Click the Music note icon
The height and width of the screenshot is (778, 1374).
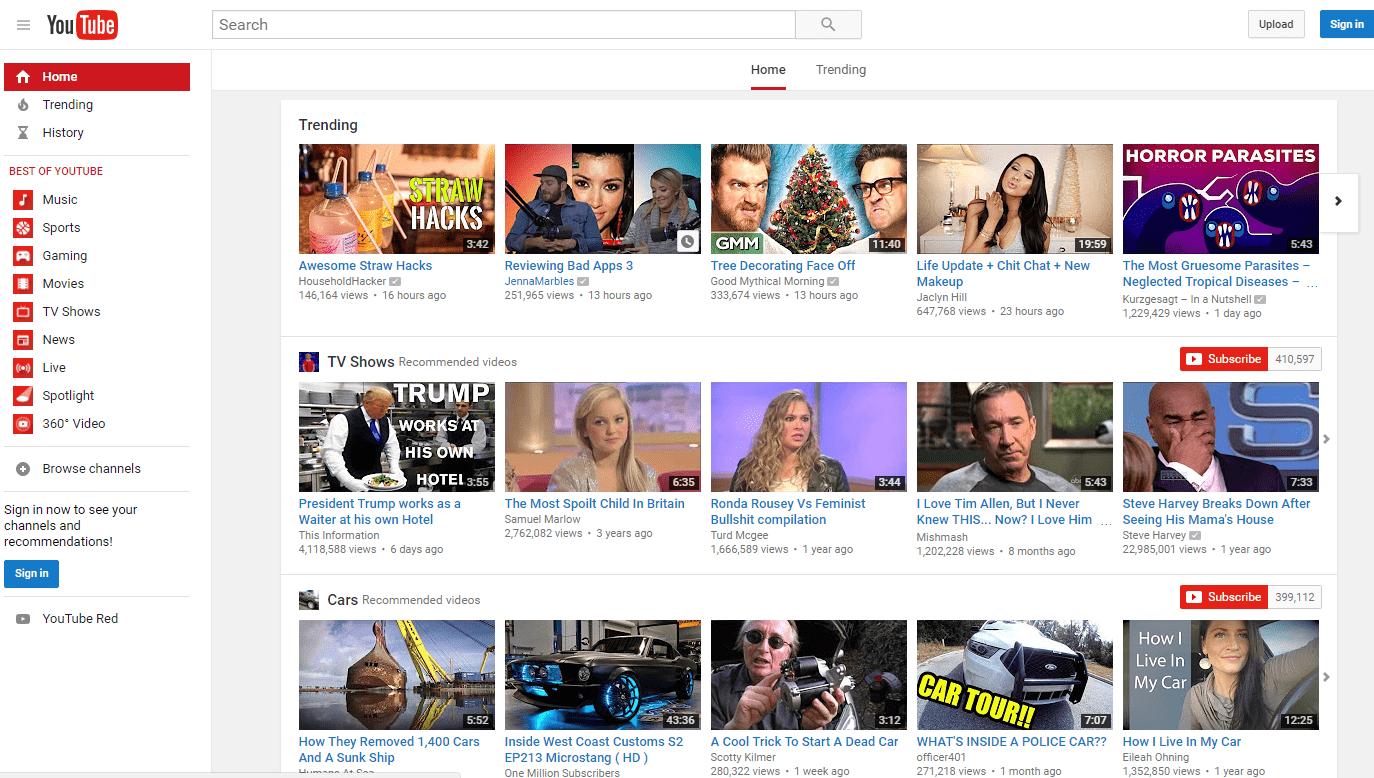[x=23, y=200]
